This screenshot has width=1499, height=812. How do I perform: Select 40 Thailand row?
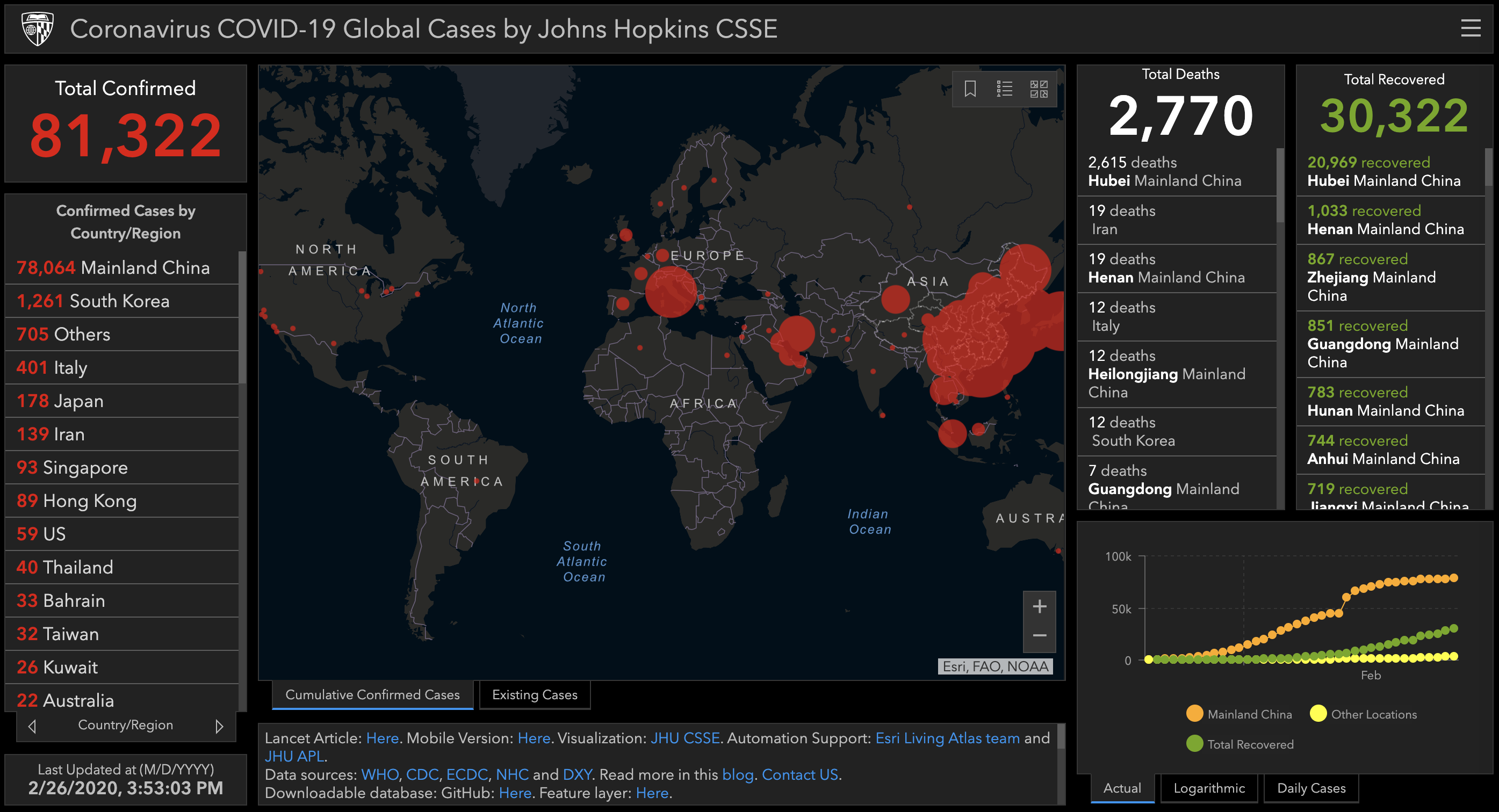coord(121,567)
